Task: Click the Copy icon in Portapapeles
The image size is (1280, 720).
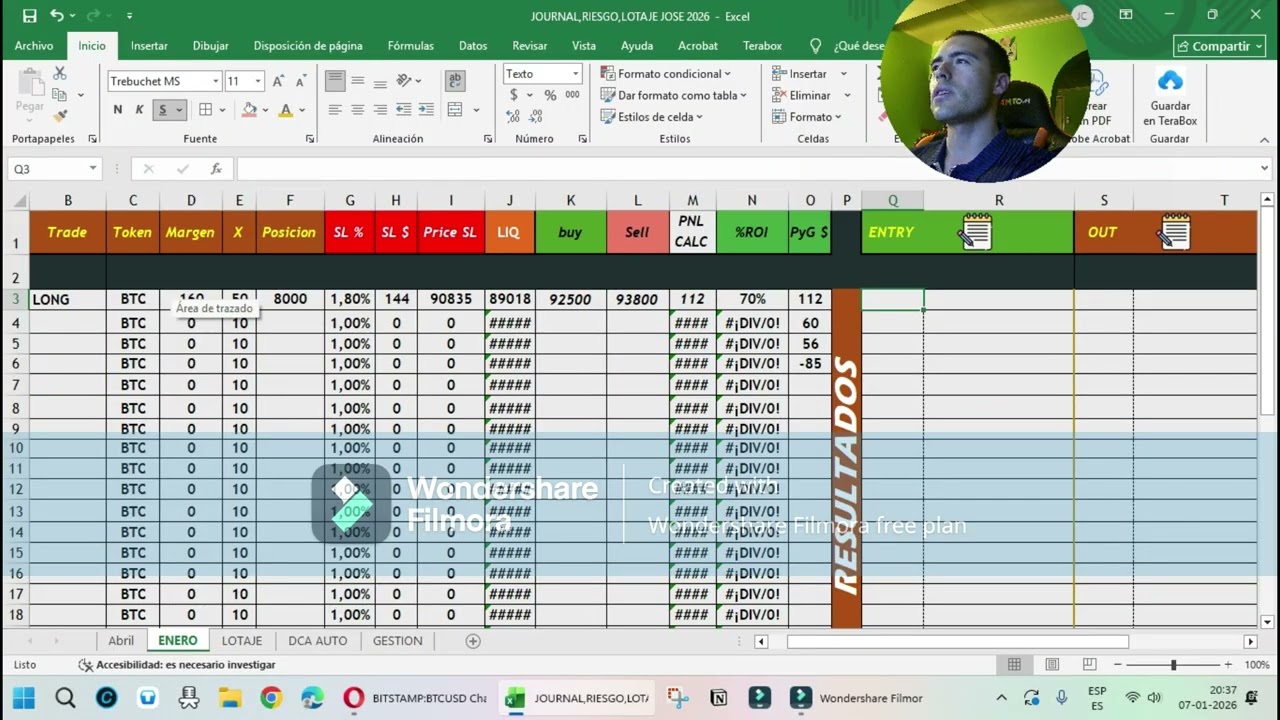Action: coord(60,95)
